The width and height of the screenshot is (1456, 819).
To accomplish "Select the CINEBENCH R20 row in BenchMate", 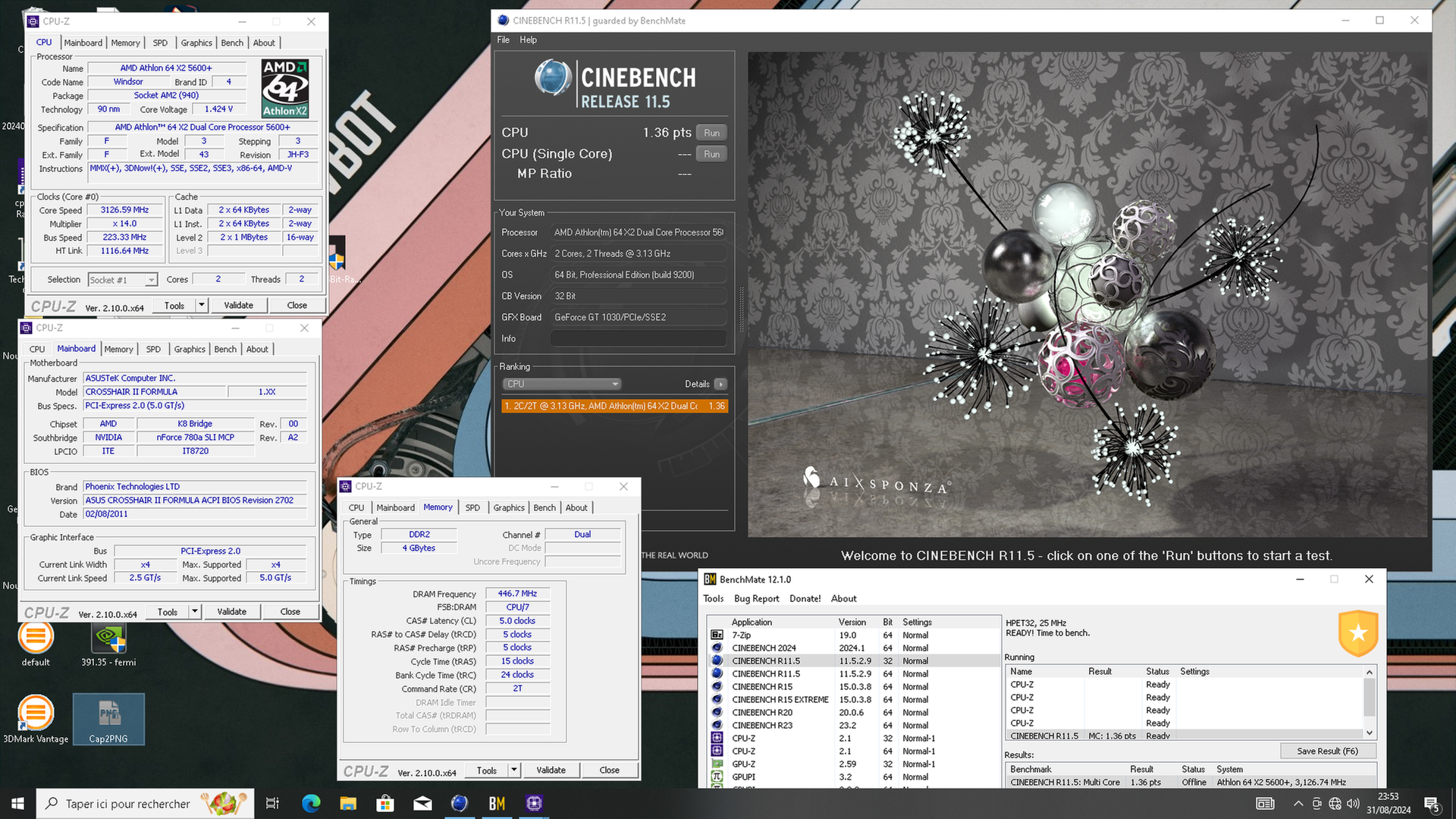I will point(854,712).
